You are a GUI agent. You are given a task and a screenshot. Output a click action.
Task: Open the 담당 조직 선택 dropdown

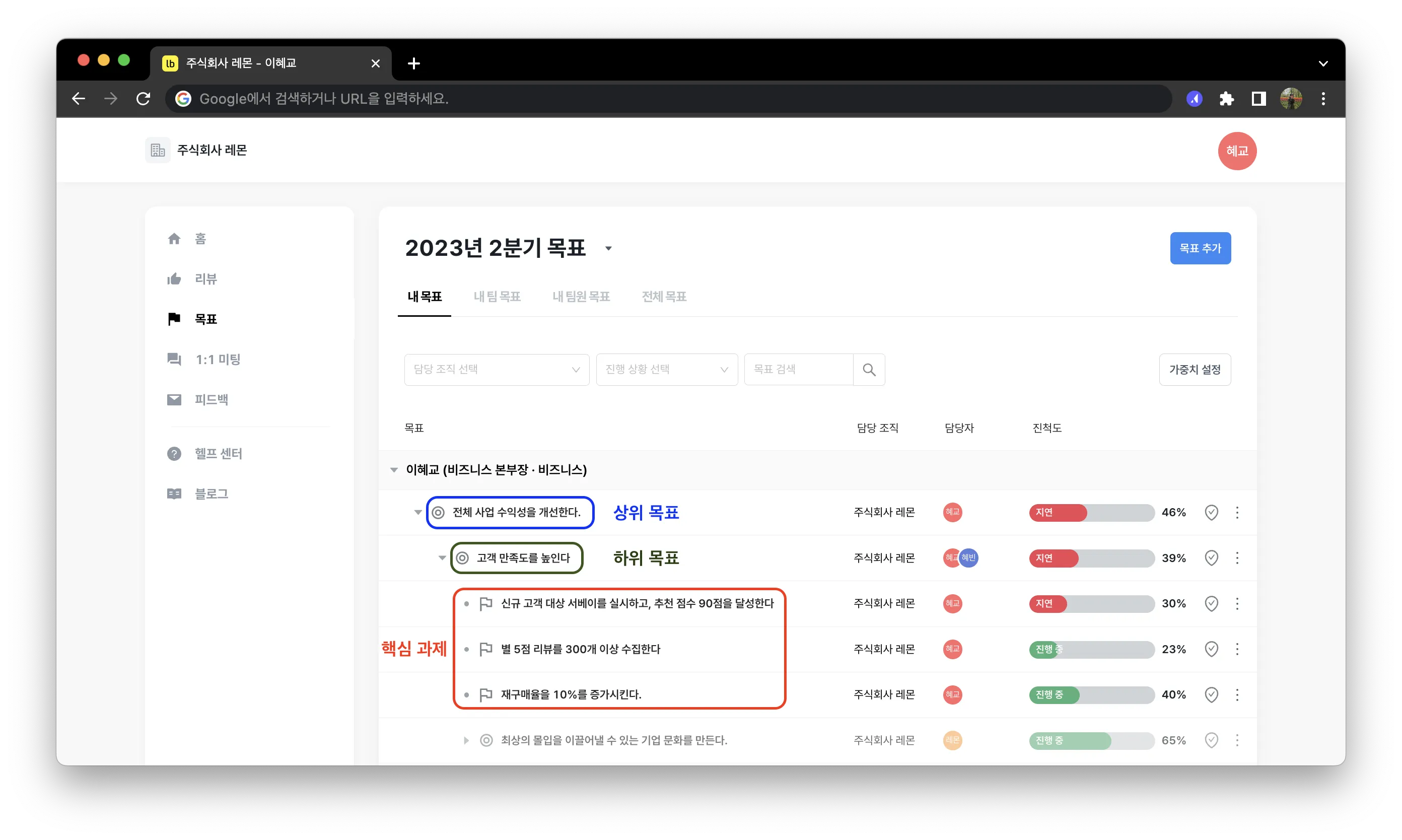coord(497,370)
